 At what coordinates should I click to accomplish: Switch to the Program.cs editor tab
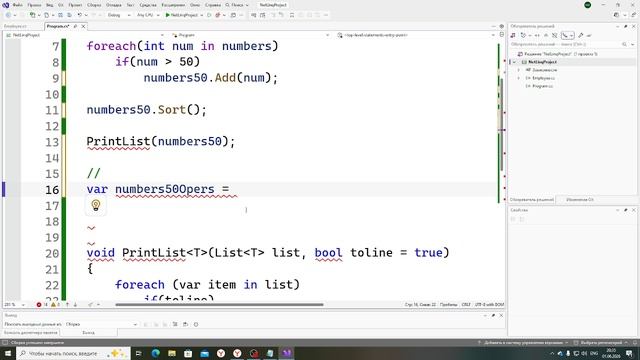point(58,26)
